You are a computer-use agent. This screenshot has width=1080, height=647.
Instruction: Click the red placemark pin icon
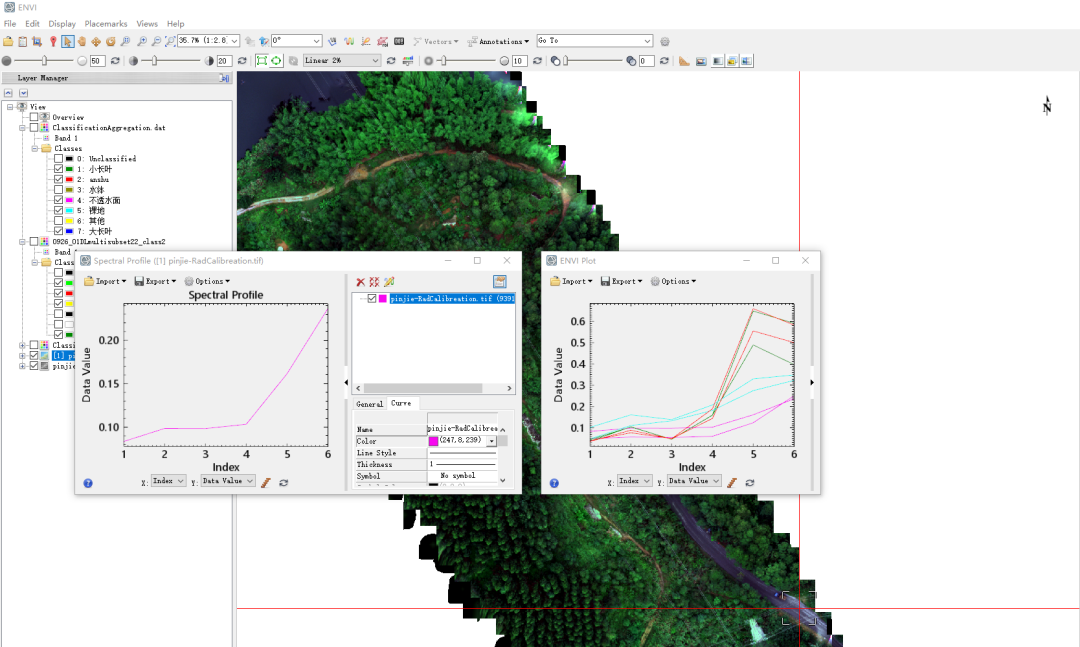(x=53, y=41)
